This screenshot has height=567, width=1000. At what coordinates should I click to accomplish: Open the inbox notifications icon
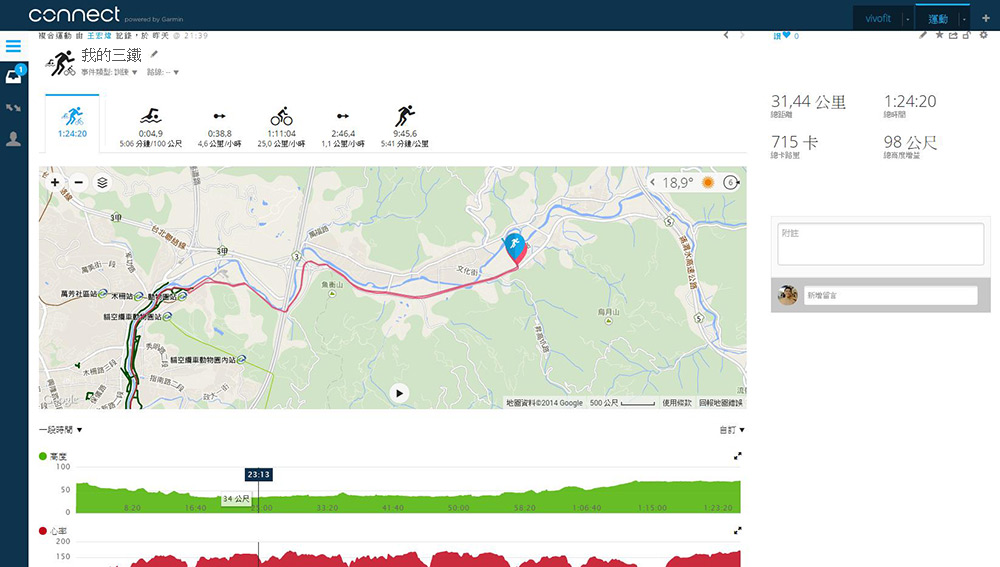[14, 75]
